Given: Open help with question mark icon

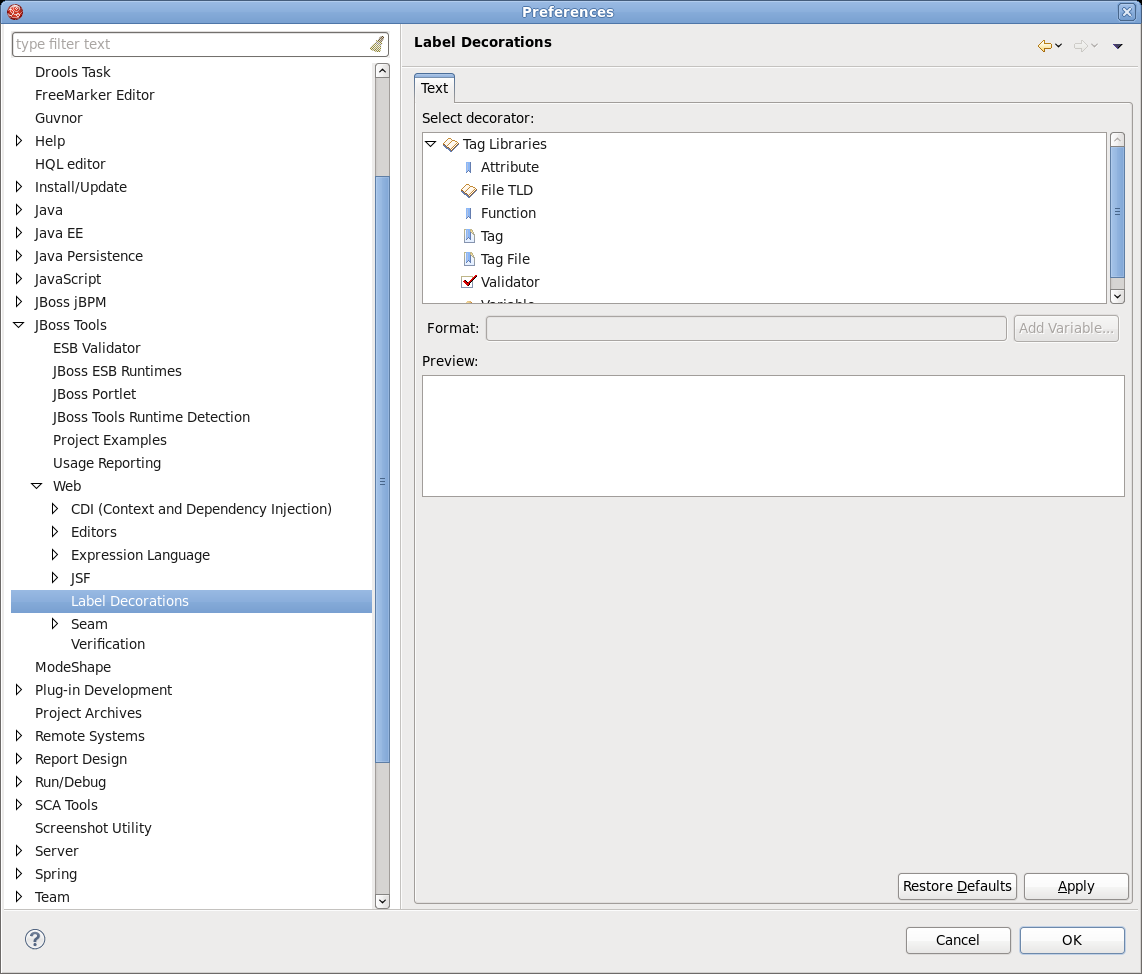Looking at the screenshot, I should (x=35, y=939).
